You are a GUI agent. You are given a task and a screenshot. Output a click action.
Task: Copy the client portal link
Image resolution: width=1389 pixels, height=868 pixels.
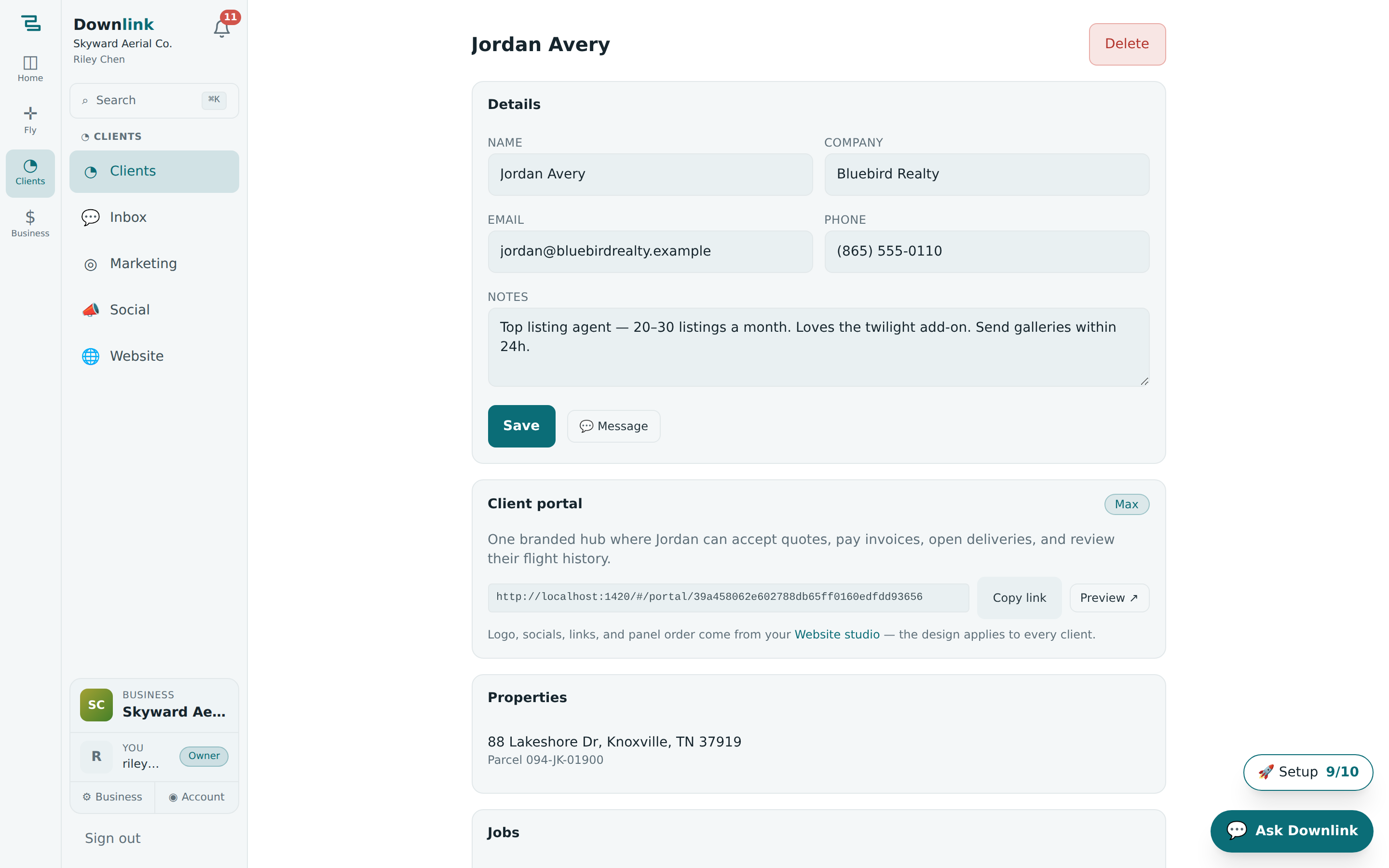1020,598
